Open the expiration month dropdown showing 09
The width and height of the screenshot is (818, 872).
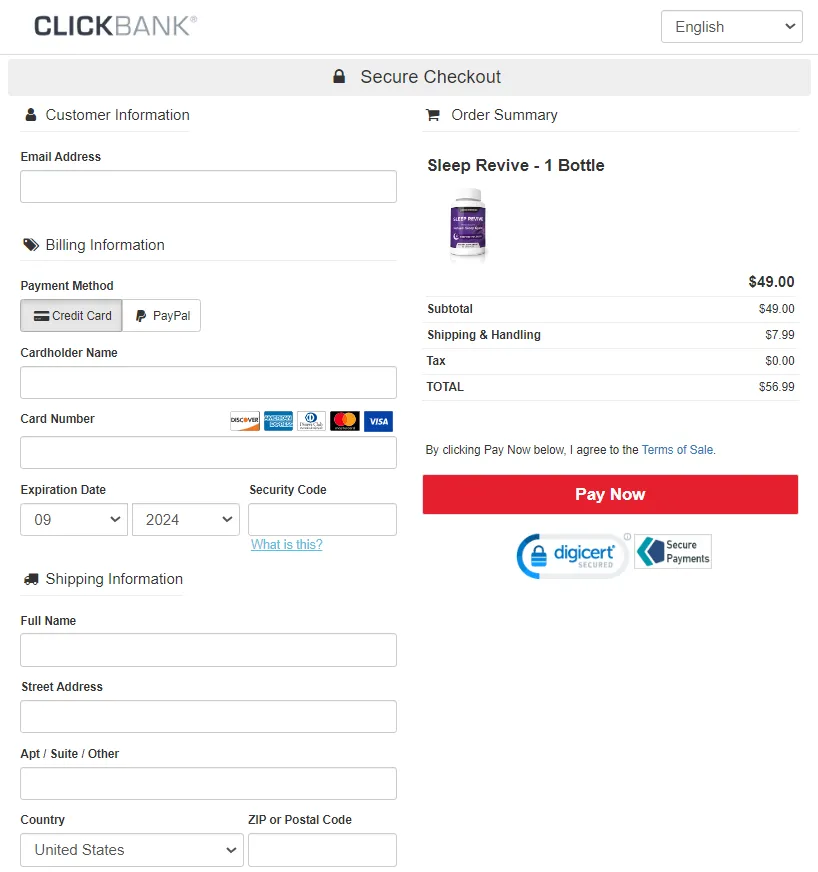(74, 519)
